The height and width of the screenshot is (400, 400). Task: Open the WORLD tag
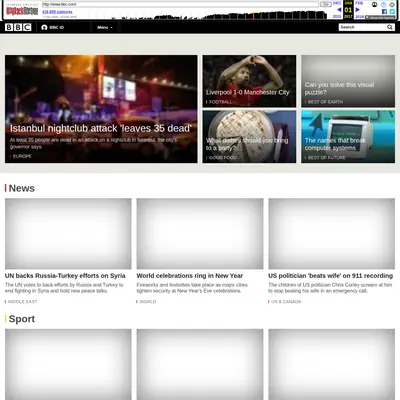[x=148, y=302]
